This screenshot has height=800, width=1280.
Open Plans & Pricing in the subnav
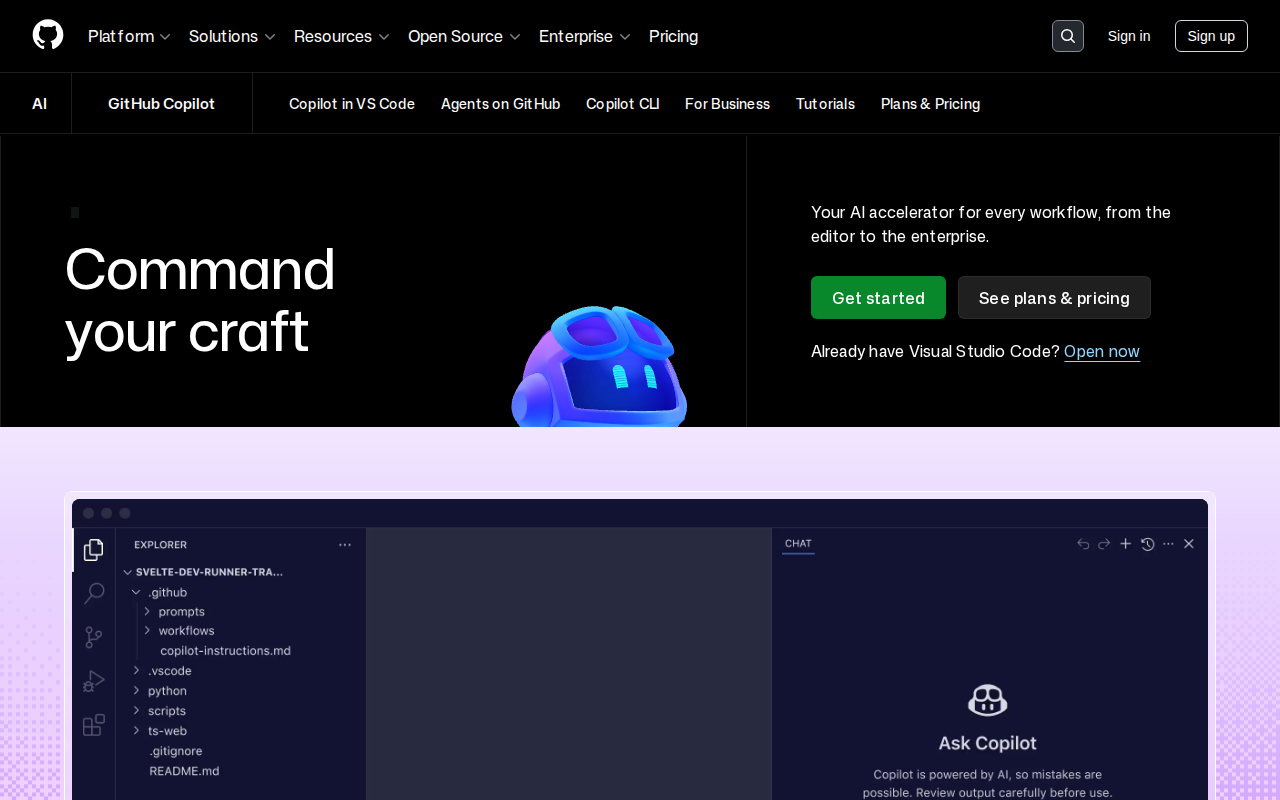pos(930,104)
